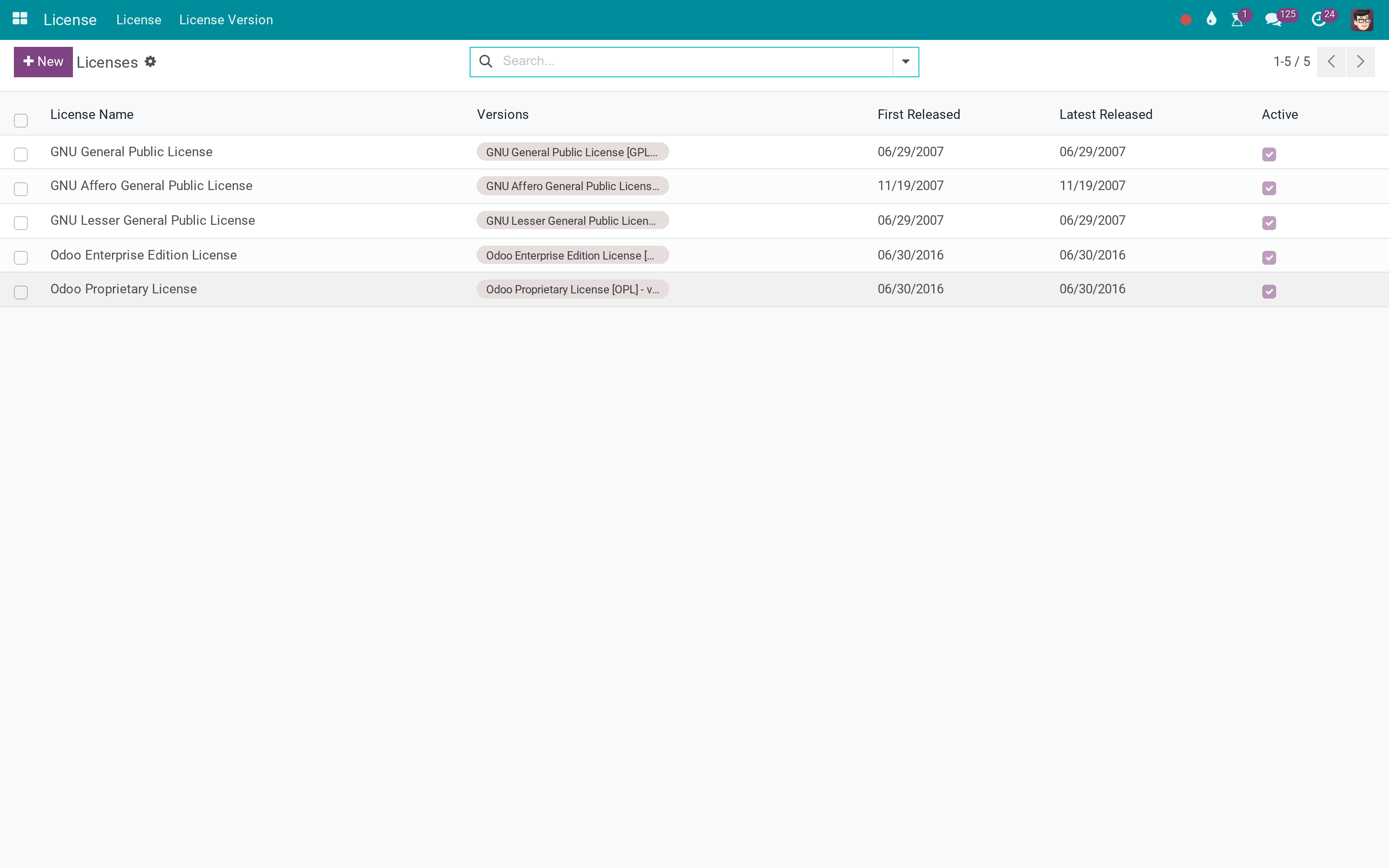The width and height of the screenshot is (1389, 868).
Task: Go to next page of records
Action: [x=1360, y=62]
